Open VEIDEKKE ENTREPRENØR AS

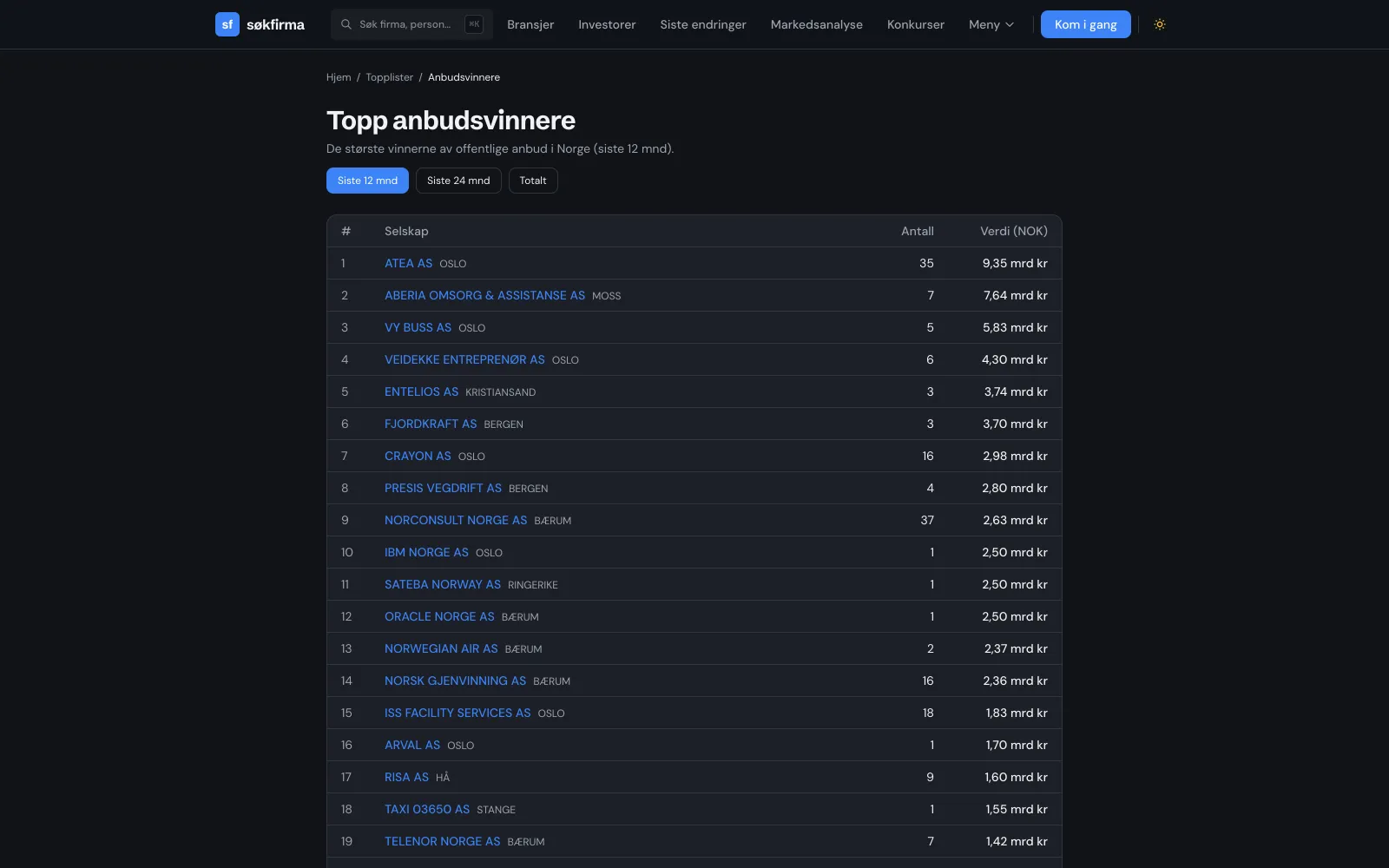click(464, 359)
